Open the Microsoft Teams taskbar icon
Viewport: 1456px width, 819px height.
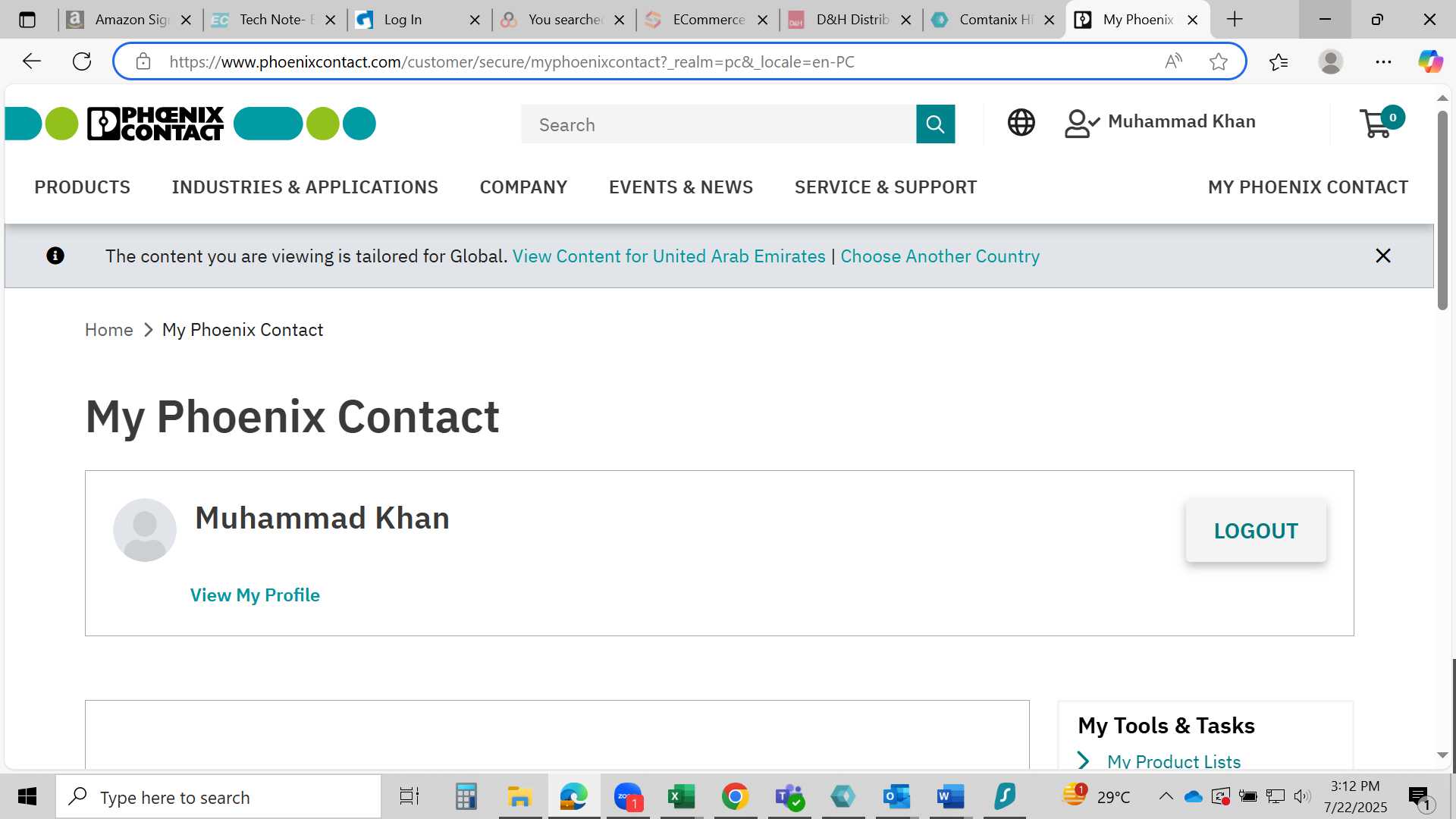789,796
